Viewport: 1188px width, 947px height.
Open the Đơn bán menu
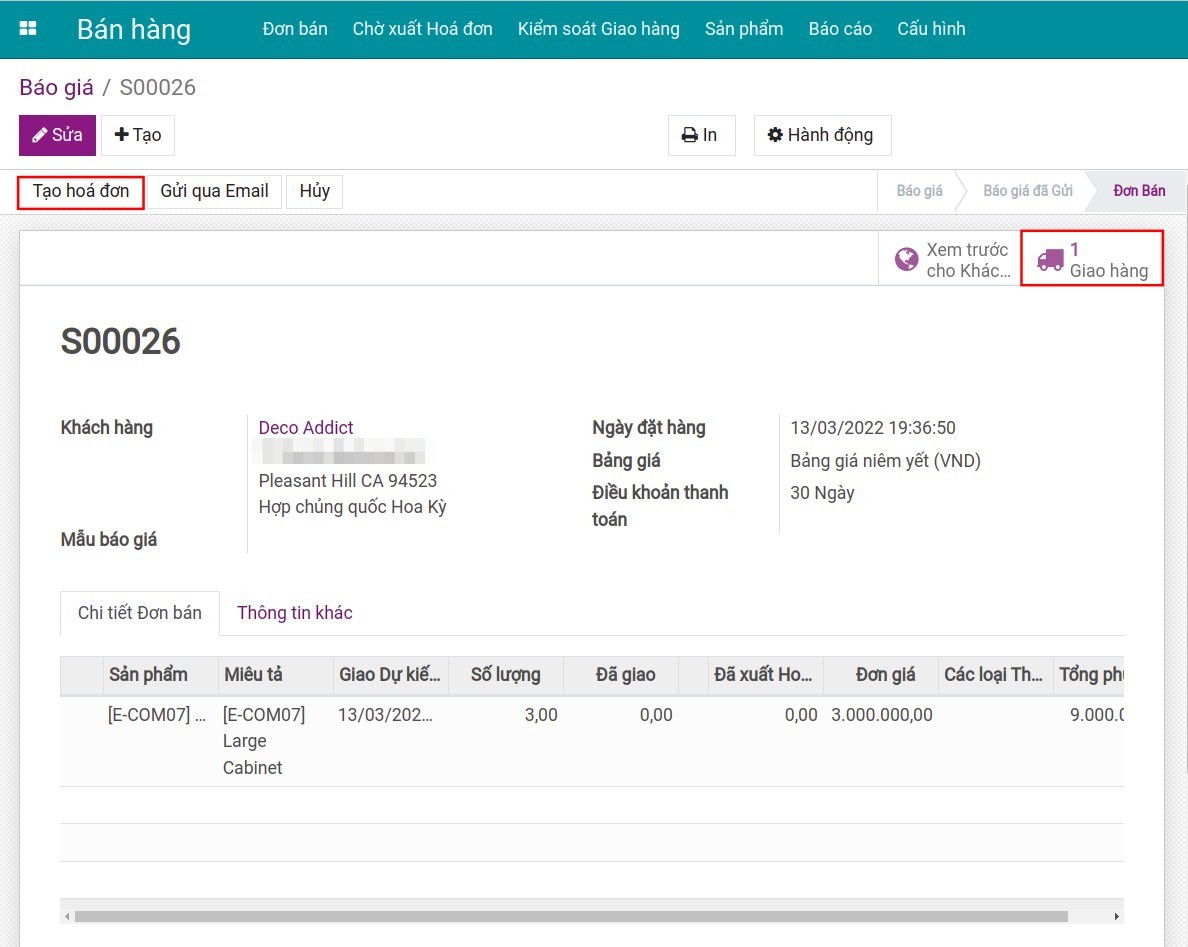pyautogui.click(x=295, y=29)
